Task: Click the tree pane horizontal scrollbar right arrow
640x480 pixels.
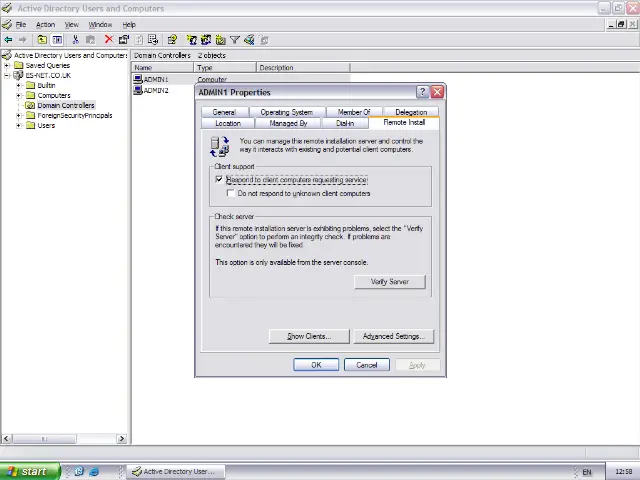Action: point(122,438)
